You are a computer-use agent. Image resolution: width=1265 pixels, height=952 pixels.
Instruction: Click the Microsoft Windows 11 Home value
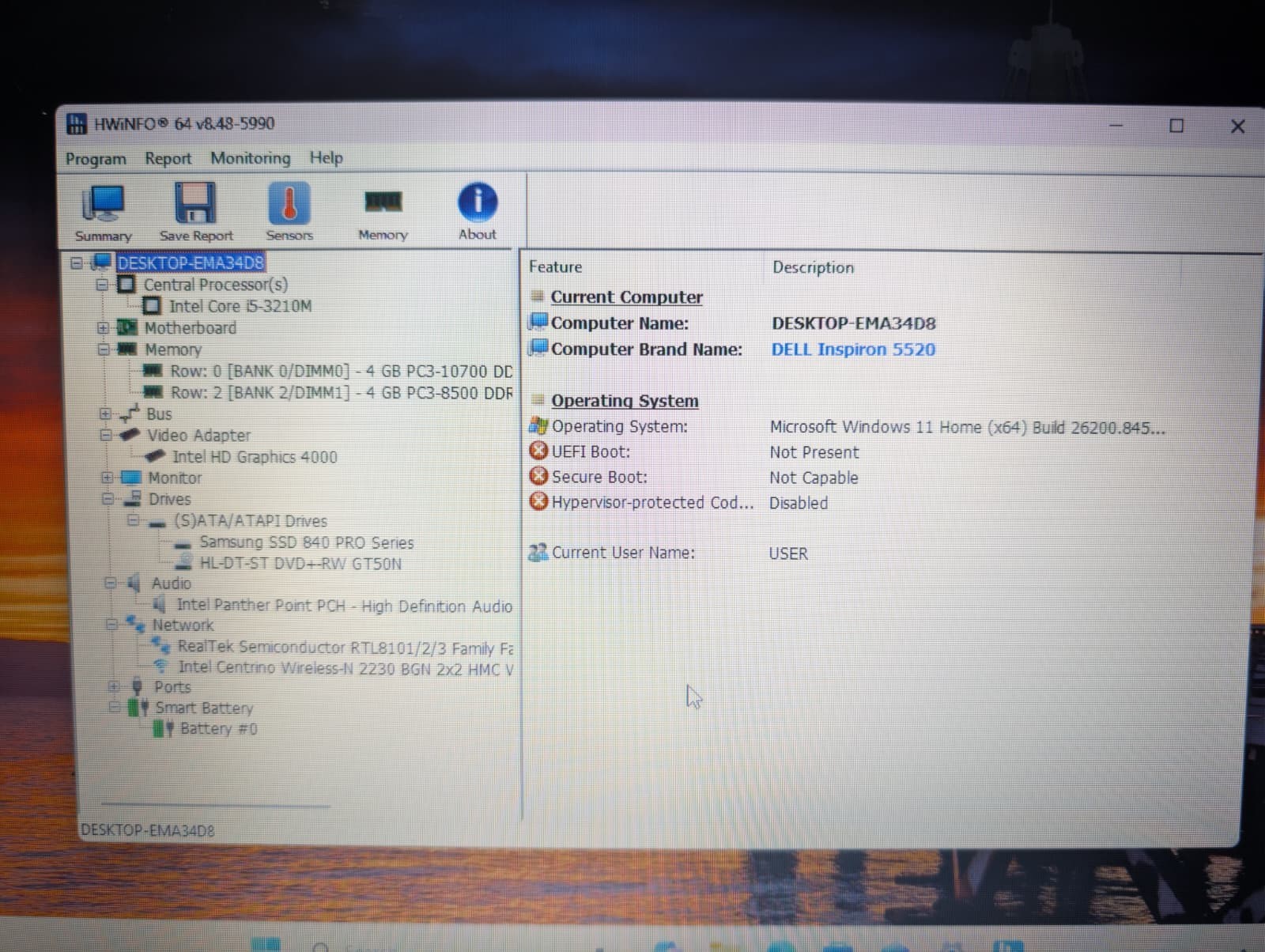point(967,428)
